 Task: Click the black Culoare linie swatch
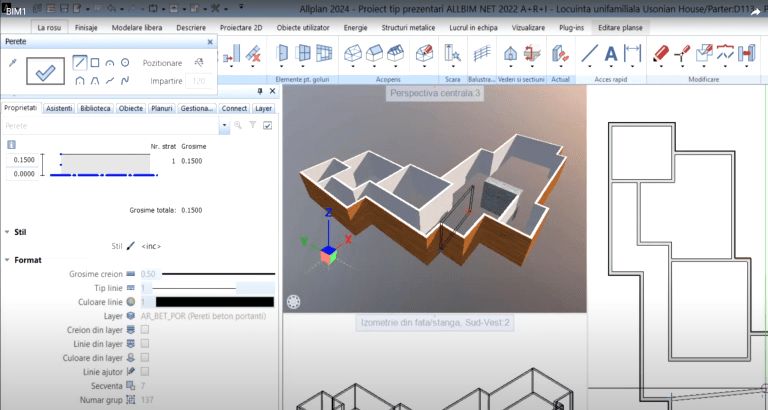(x=214, y=301)
